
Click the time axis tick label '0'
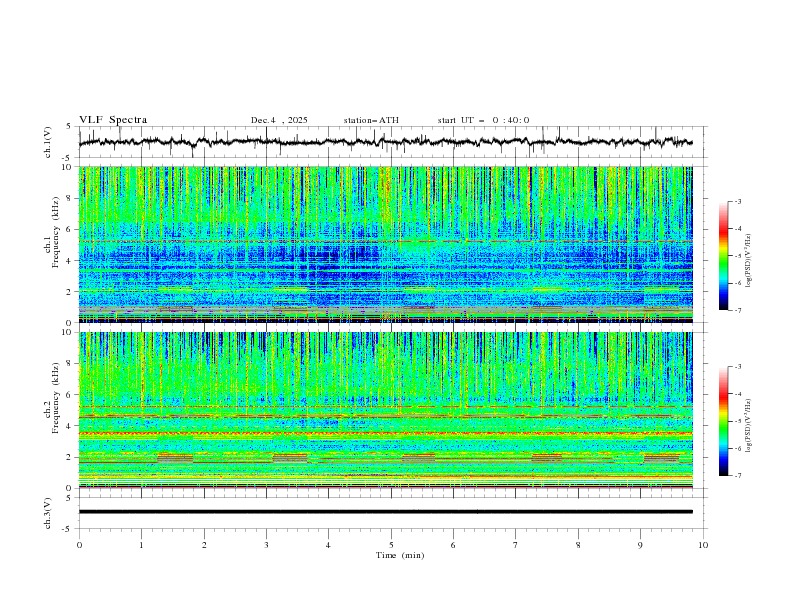pos(79,545)
